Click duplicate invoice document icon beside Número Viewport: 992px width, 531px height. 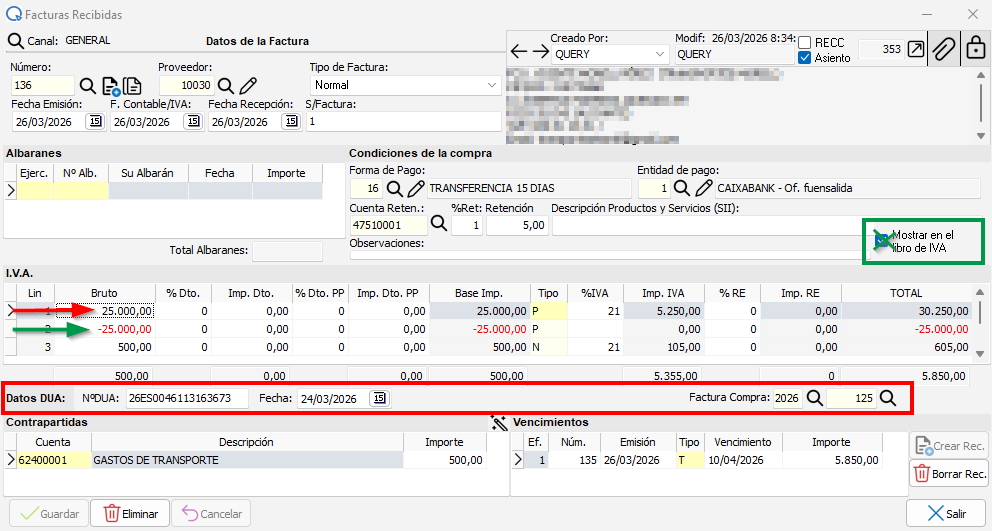pyautogui.click(x=132, y=85)
